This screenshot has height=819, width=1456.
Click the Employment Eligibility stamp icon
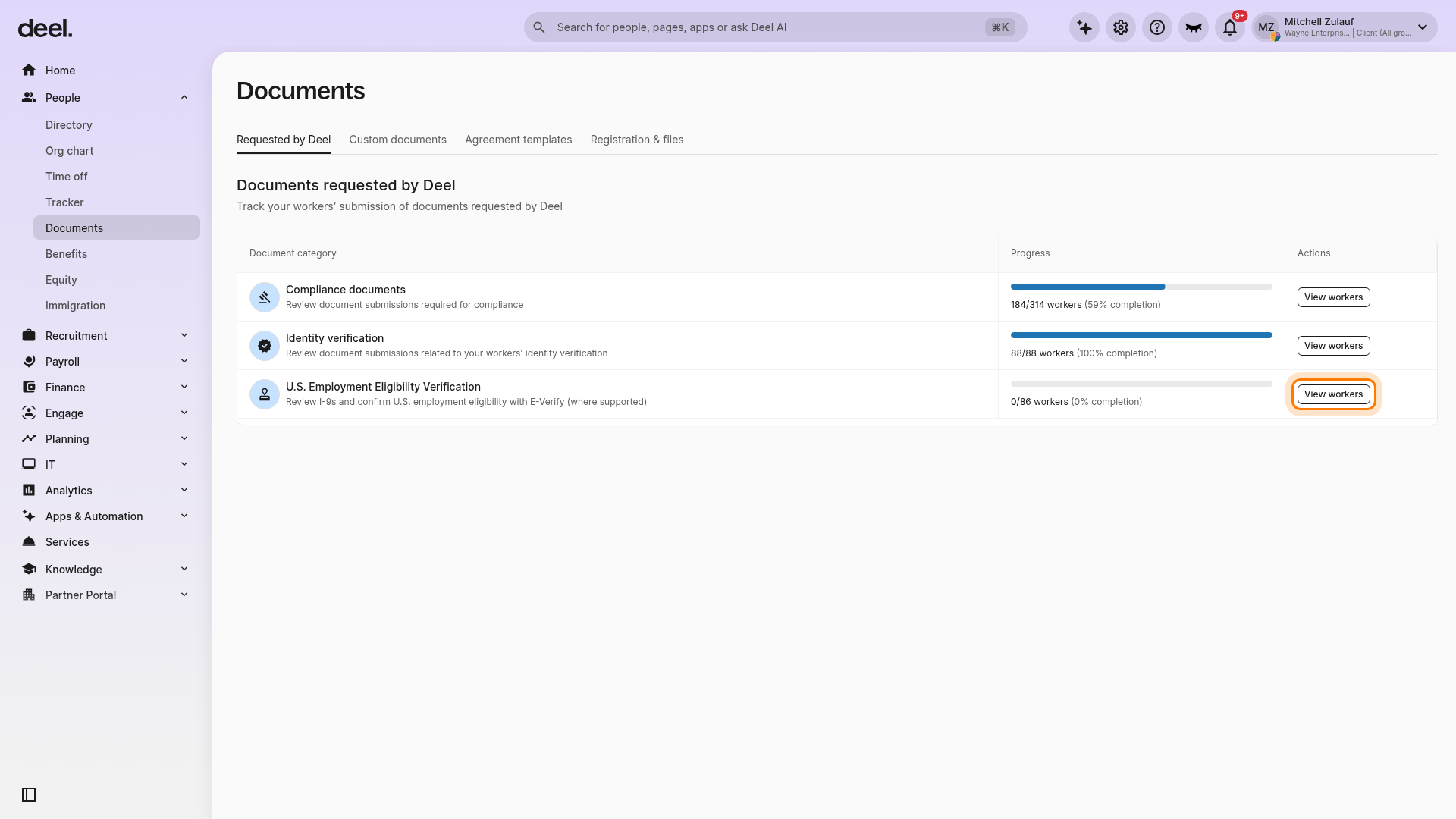pyautogui.click(x=265, y=394)
